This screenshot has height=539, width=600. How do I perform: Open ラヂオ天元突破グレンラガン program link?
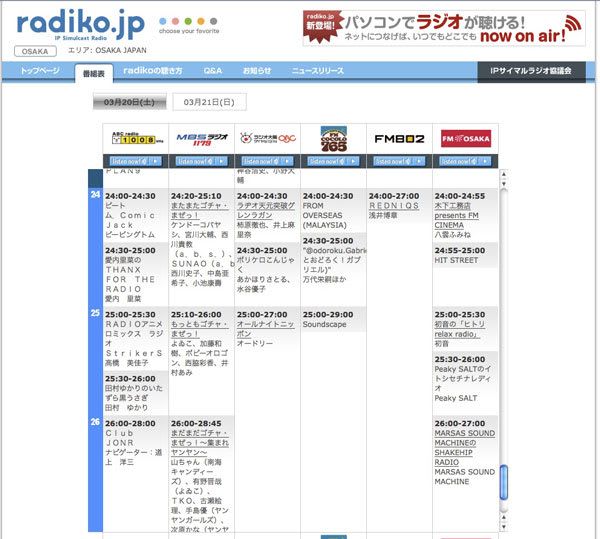(266, 210)
